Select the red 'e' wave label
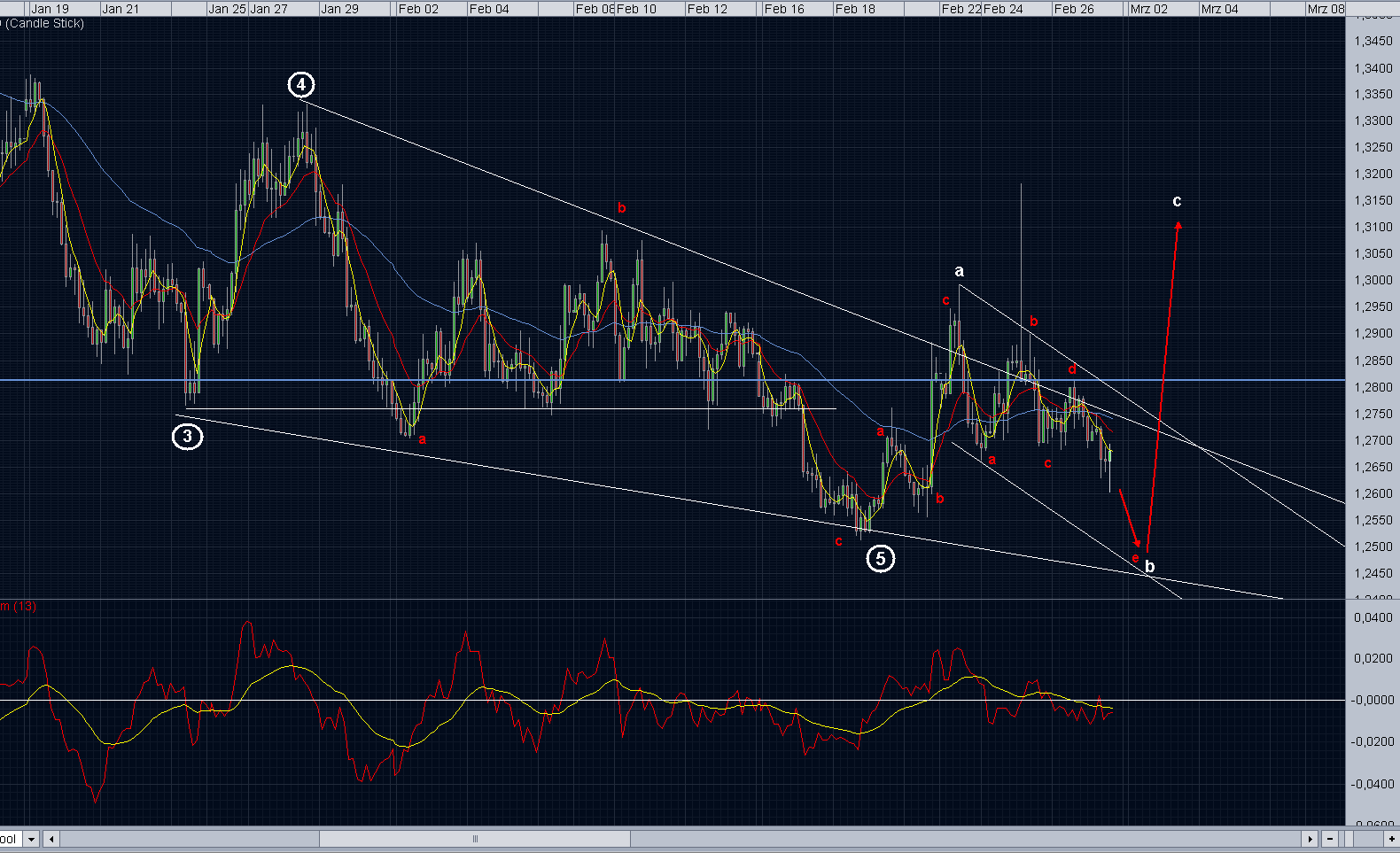Image resolution: width=1400 pixels, height=853 pixels. point(1135,558)
